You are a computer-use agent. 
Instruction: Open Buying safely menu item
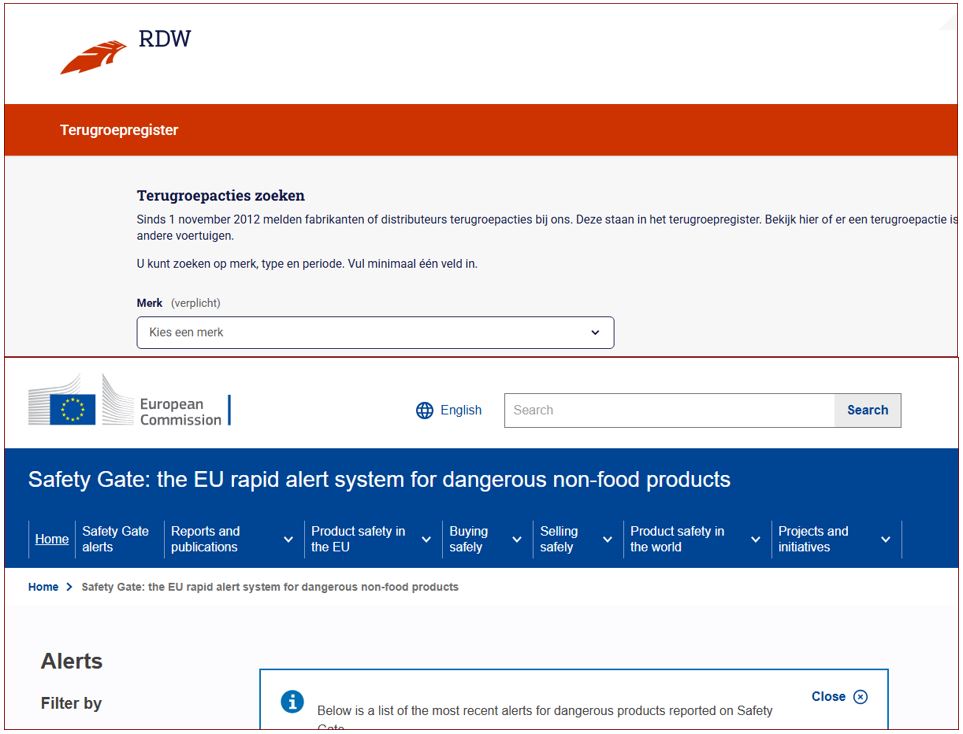point(469,539)
